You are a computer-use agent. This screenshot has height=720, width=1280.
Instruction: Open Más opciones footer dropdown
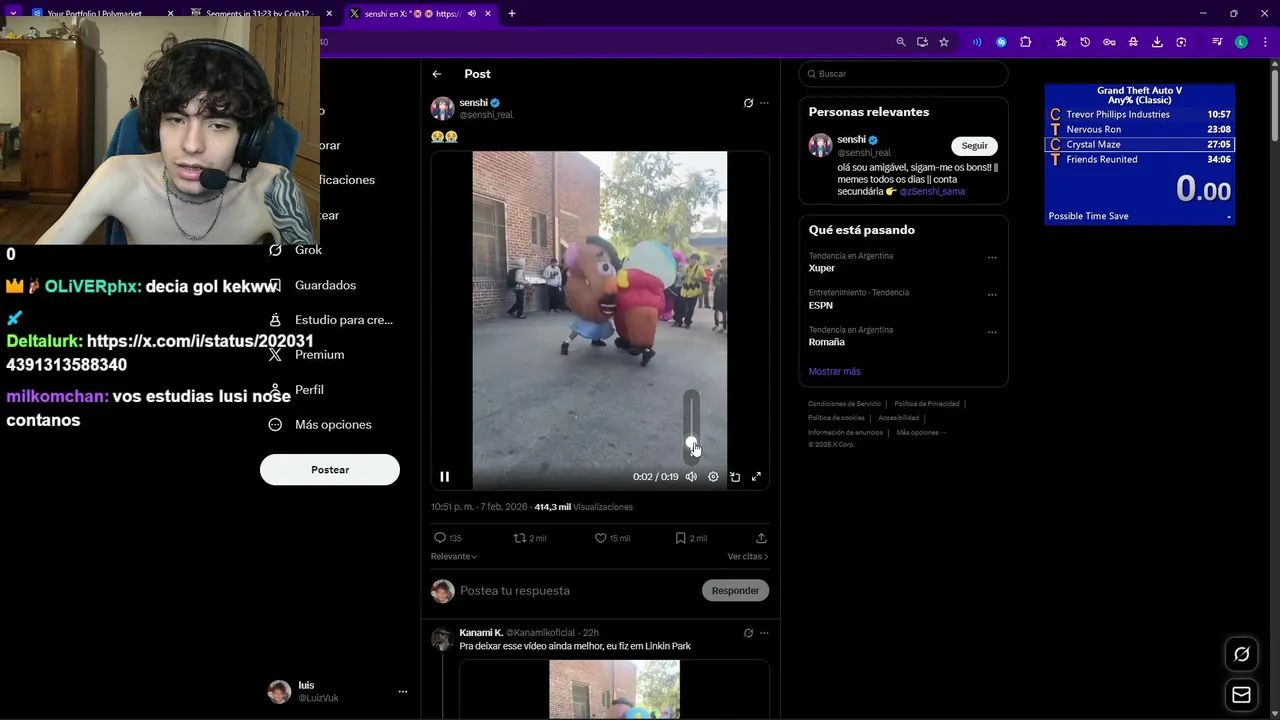click(x=921, y=433)
